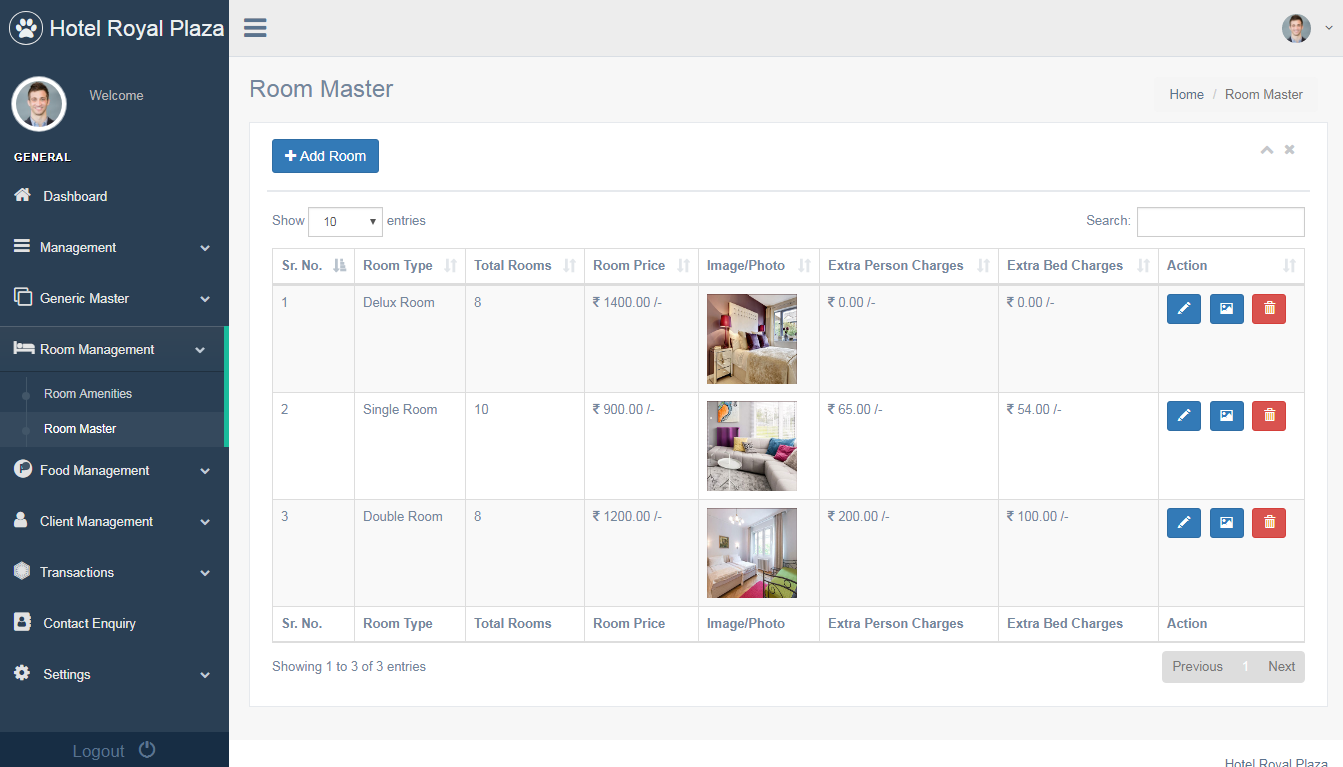Image resolution: width=1343 pixels, height=767 pixels.
Task: Open the Show entries dropdown
Action: (345, 222)
